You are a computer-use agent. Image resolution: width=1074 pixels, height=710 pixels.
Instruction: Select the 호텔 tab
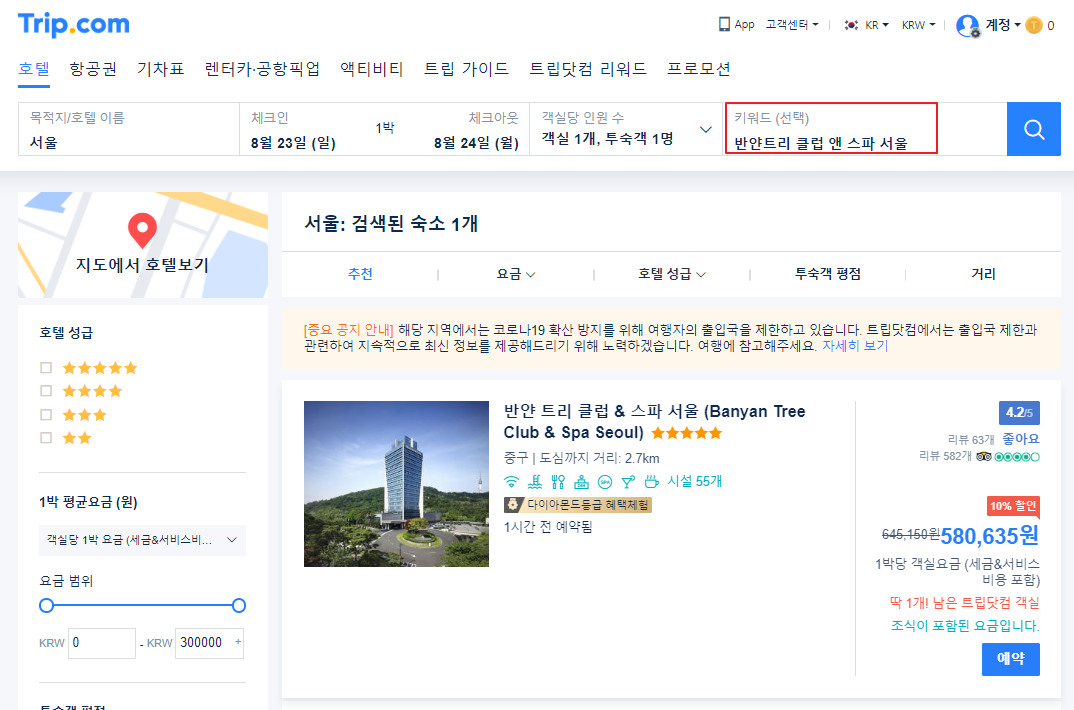(34, 68)
